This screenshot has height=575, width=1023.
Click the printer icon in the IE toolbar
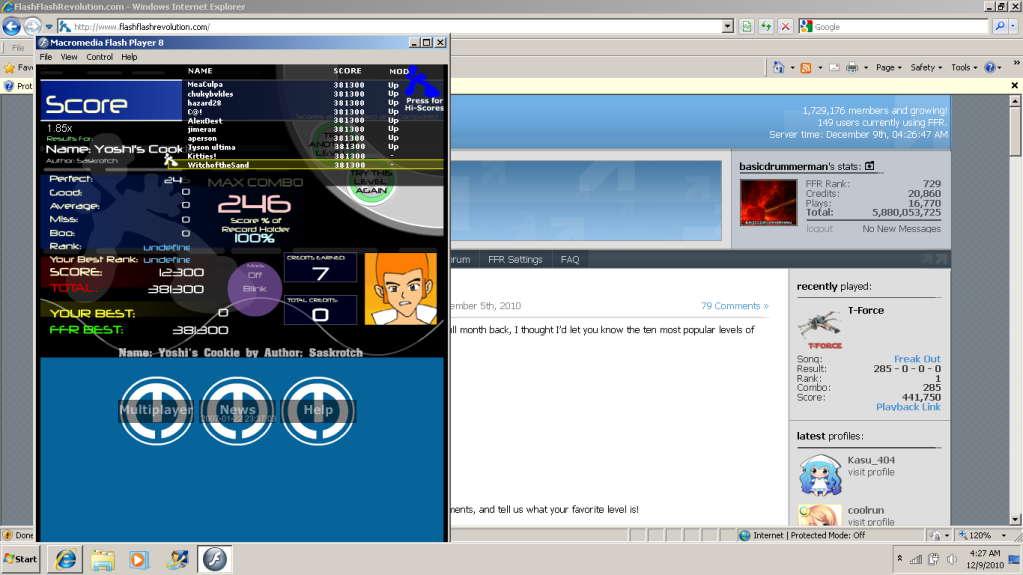pos(852,68)
